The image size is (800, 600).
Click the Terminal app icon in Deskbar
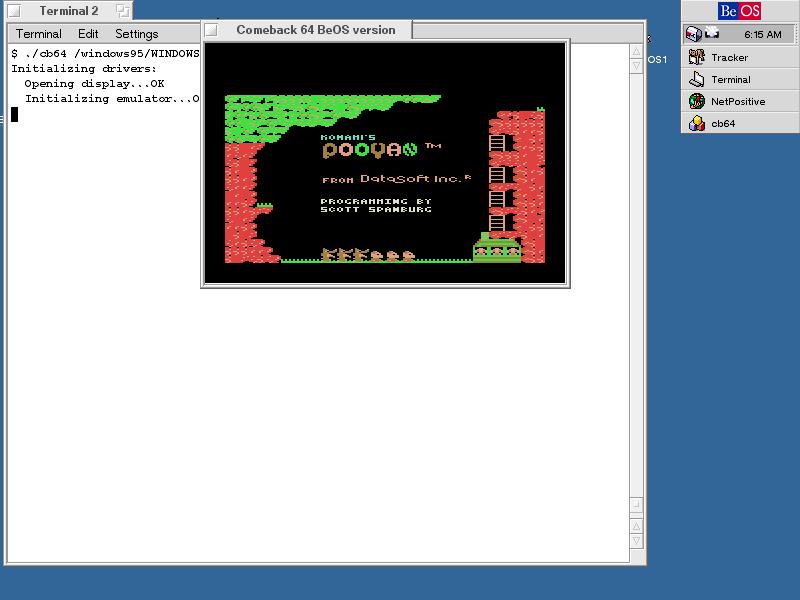click(696, 79)
